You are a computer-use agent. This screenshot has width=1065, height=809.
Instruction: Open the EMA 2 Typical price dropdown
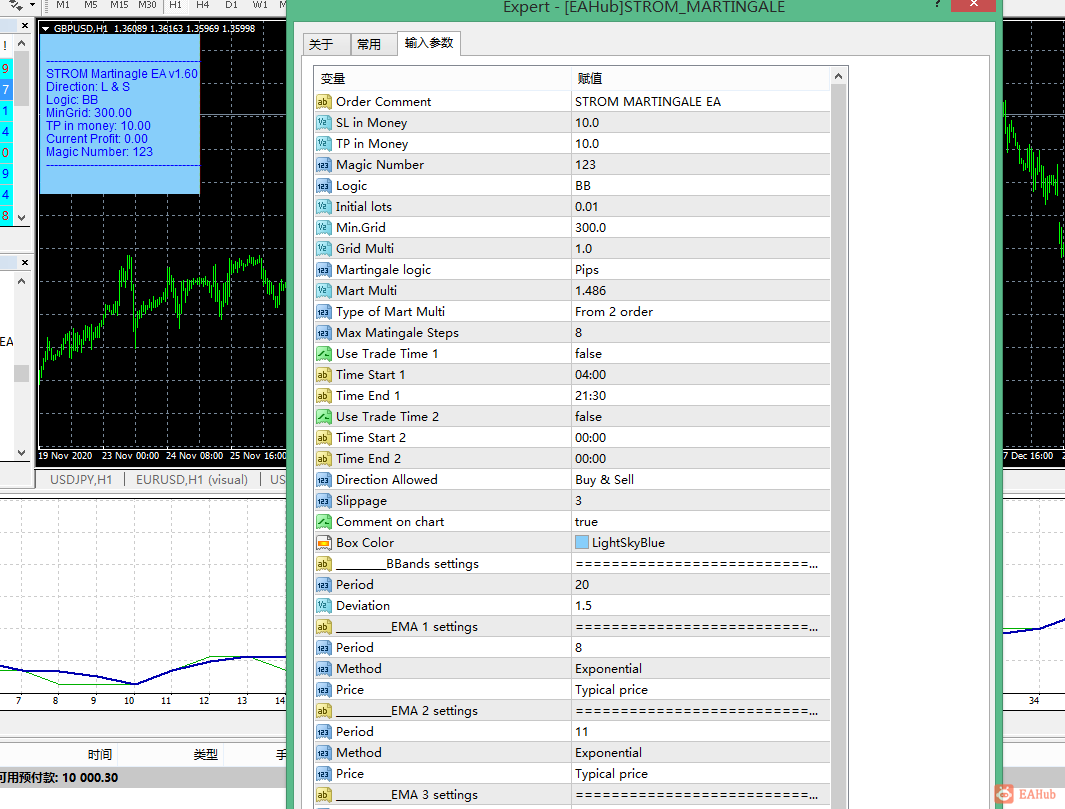click(x=700, y=774)
